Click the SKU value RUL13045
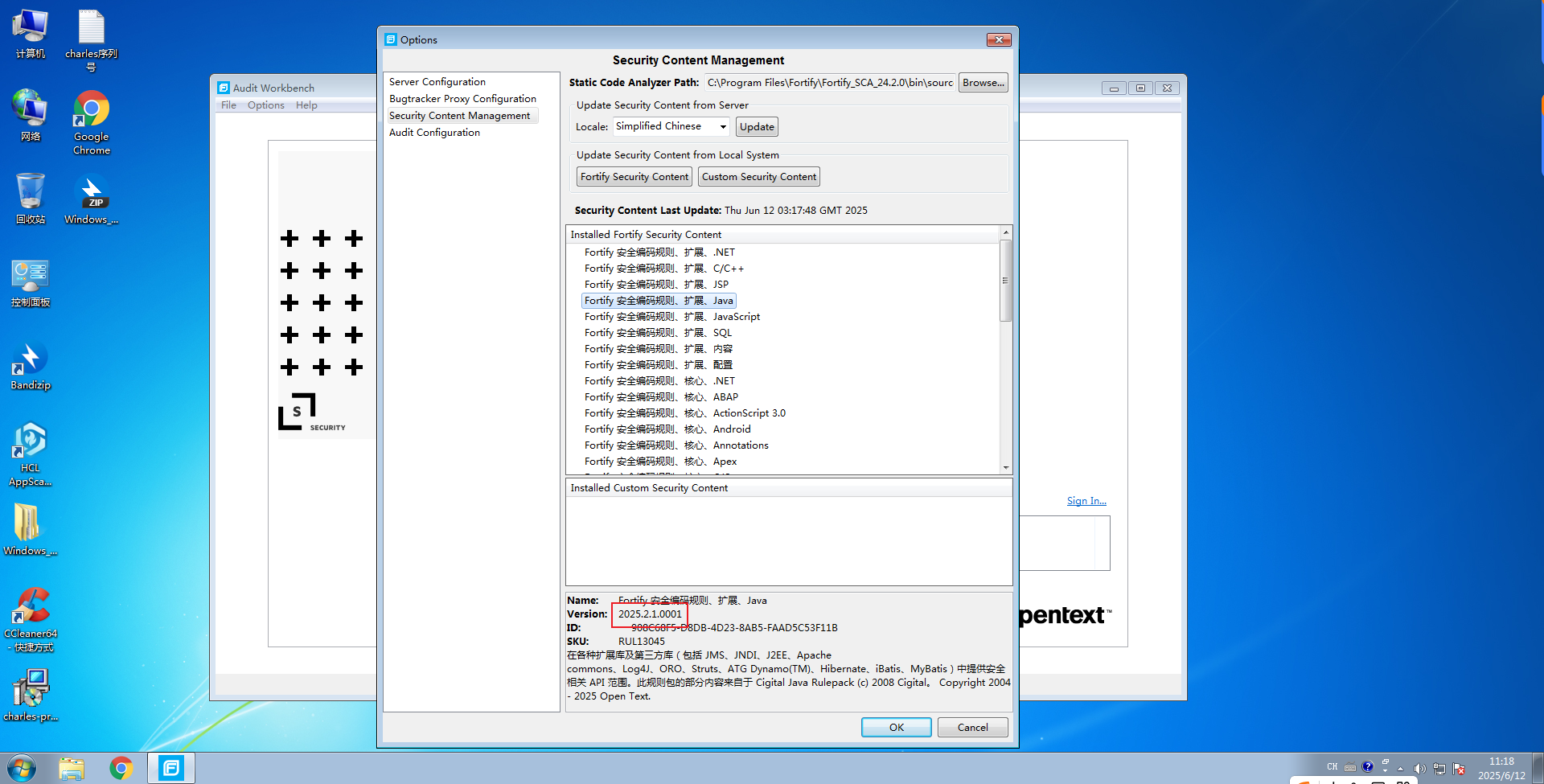The image size is (1544, 784). pyautogui.click(x=642, y=642)
